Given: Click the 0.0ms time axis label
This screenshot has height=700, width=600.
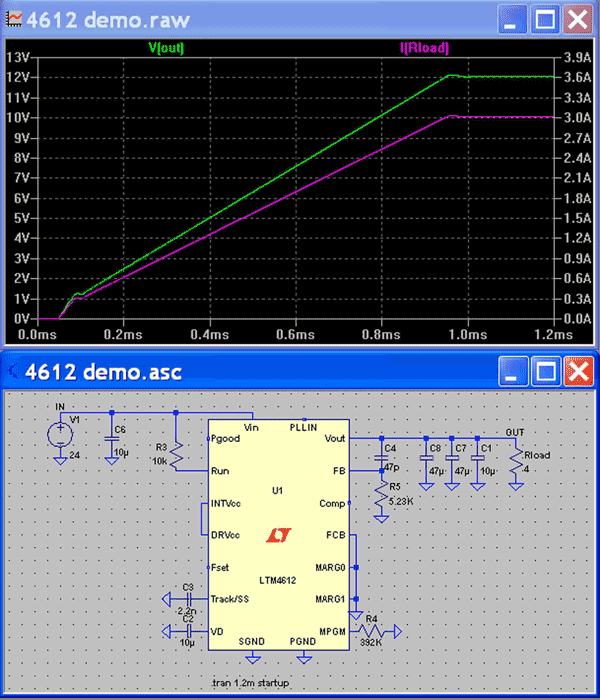Looking at the screenshot, I should point(38,334).
